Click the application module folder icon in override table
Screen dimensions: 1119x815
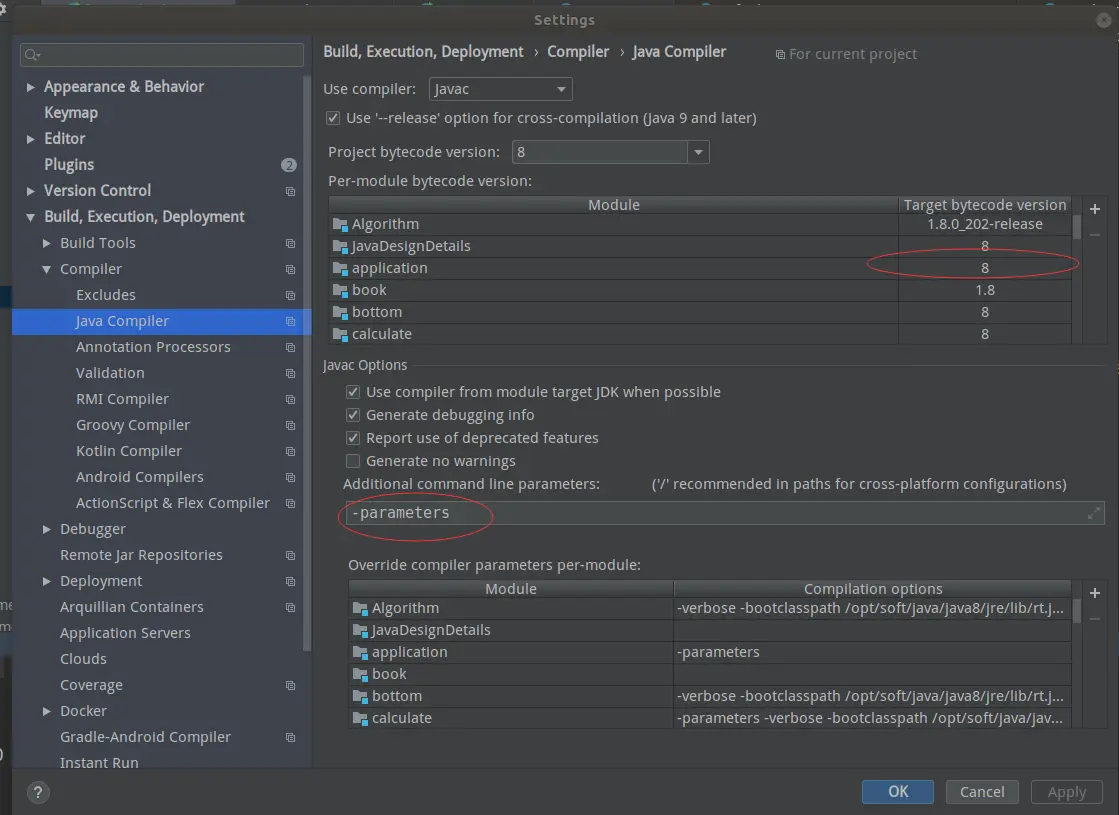coord(360,652)
